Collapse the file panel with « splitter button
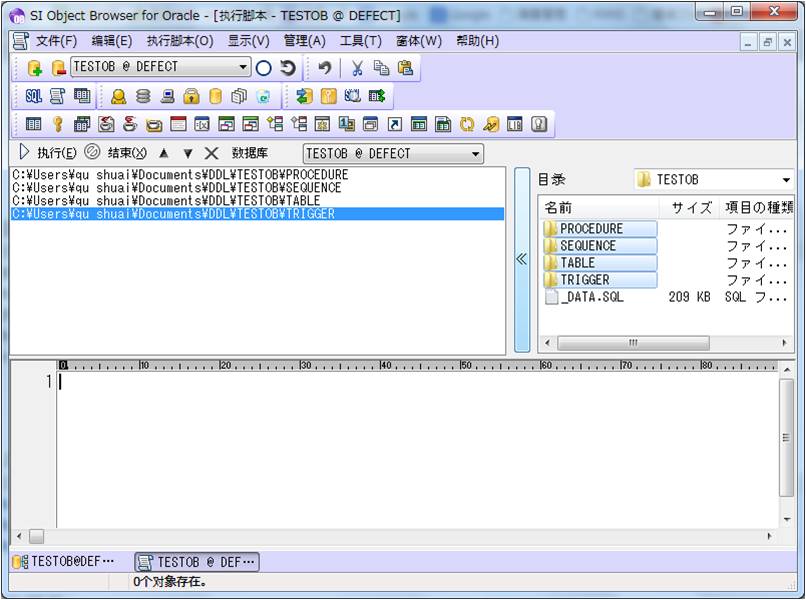The height and width of the screenshot is (600, 806). pyautogui.click(x=521, y=259)
